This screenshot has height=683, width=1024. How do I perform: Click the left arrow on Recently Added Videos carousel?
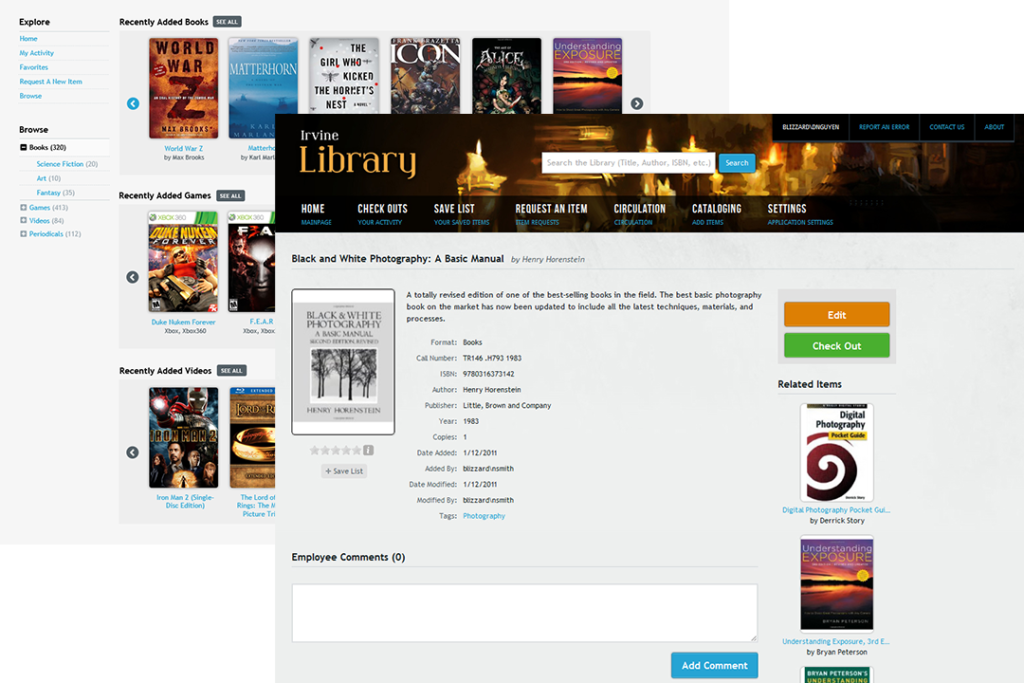coord(132,452)
